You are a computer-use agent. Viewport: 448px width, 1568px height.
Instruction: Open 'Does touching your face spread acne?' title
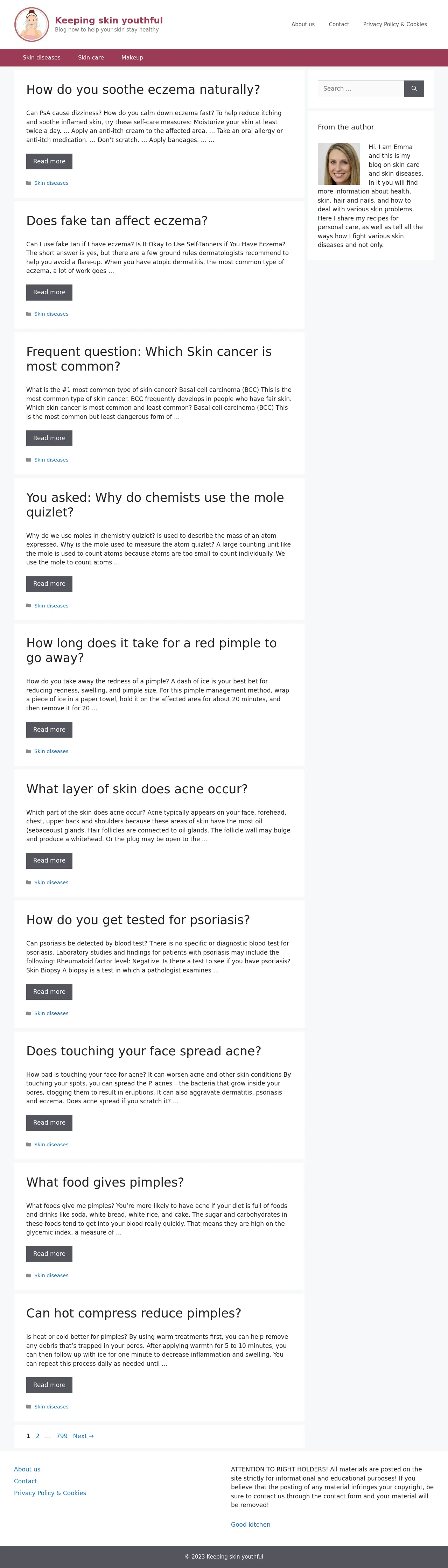(143, 1051)
